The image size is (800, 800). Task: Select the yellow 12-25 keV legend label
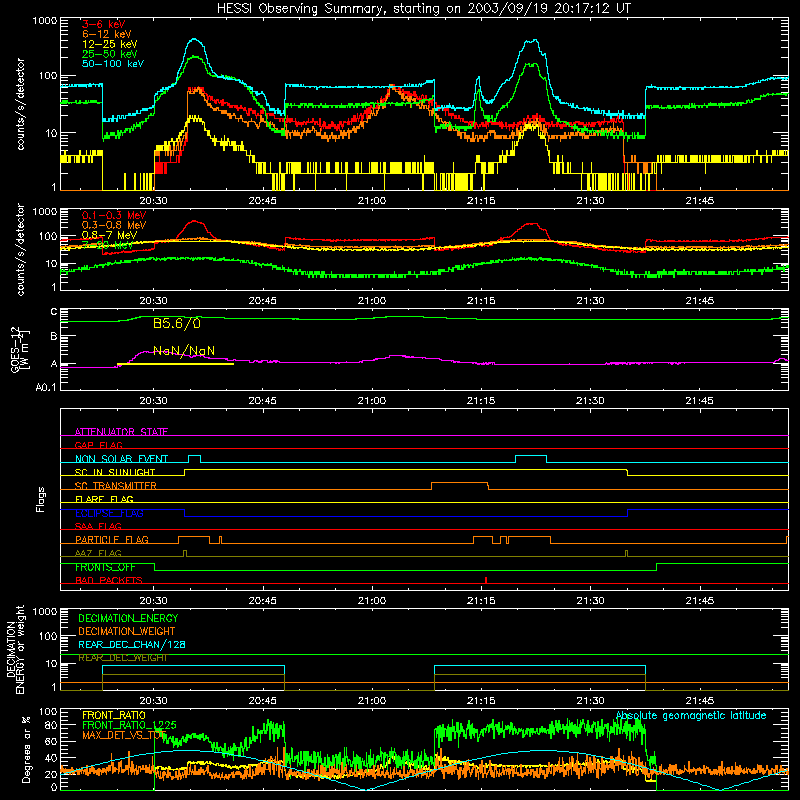(109, 44)
